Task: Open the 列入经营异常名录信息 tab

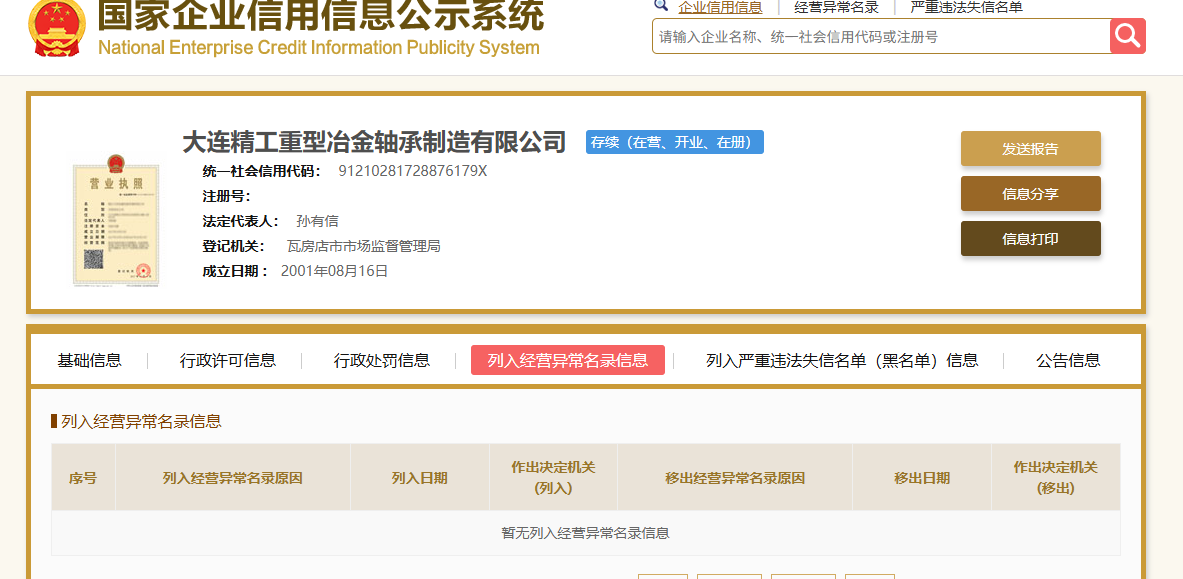Action: [567, 360]
